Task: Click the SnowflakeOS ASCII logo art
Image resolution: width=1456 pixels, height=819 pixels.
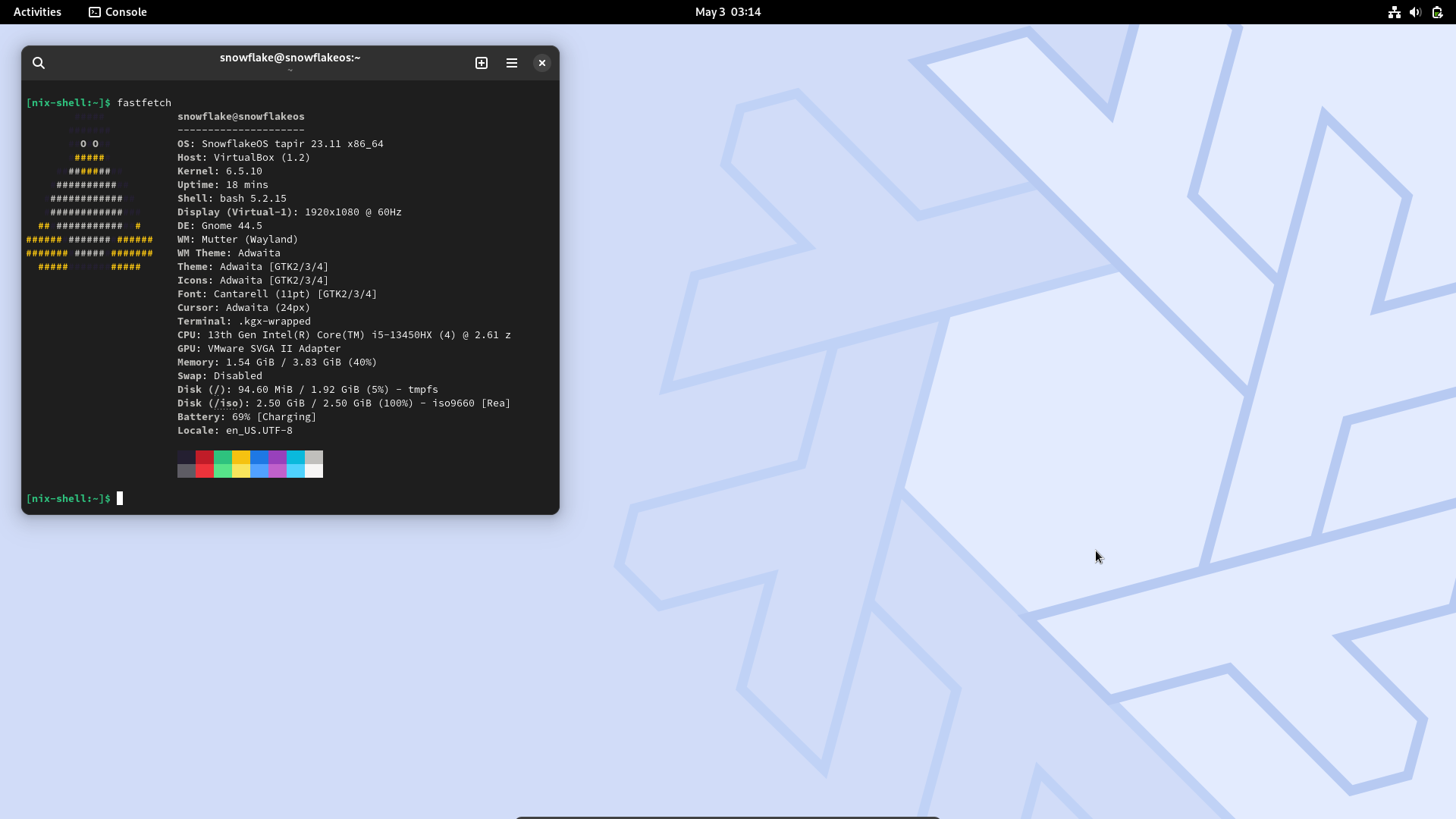Action: click(x=89, y=199)
